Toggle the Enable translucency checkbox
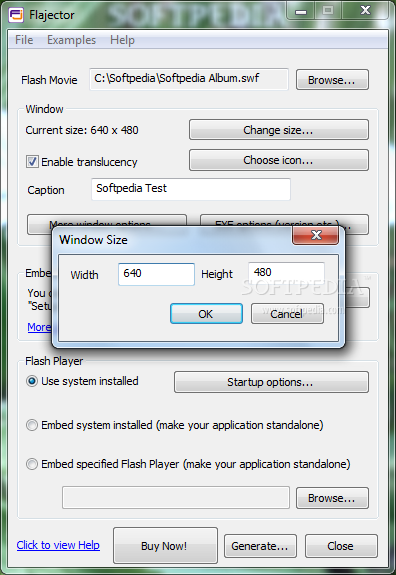396x575 pixels. pos(32,162)
